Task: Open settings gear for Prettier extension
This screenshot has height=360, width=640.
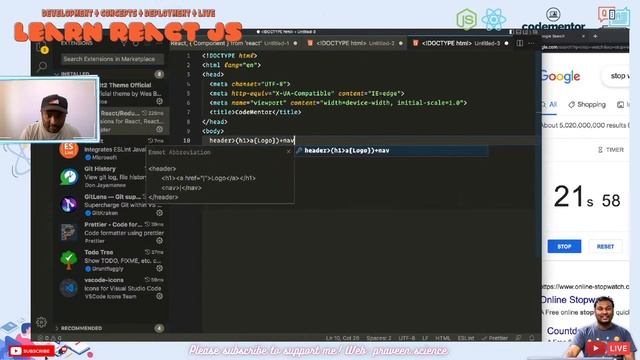Action: click(160, 241)
